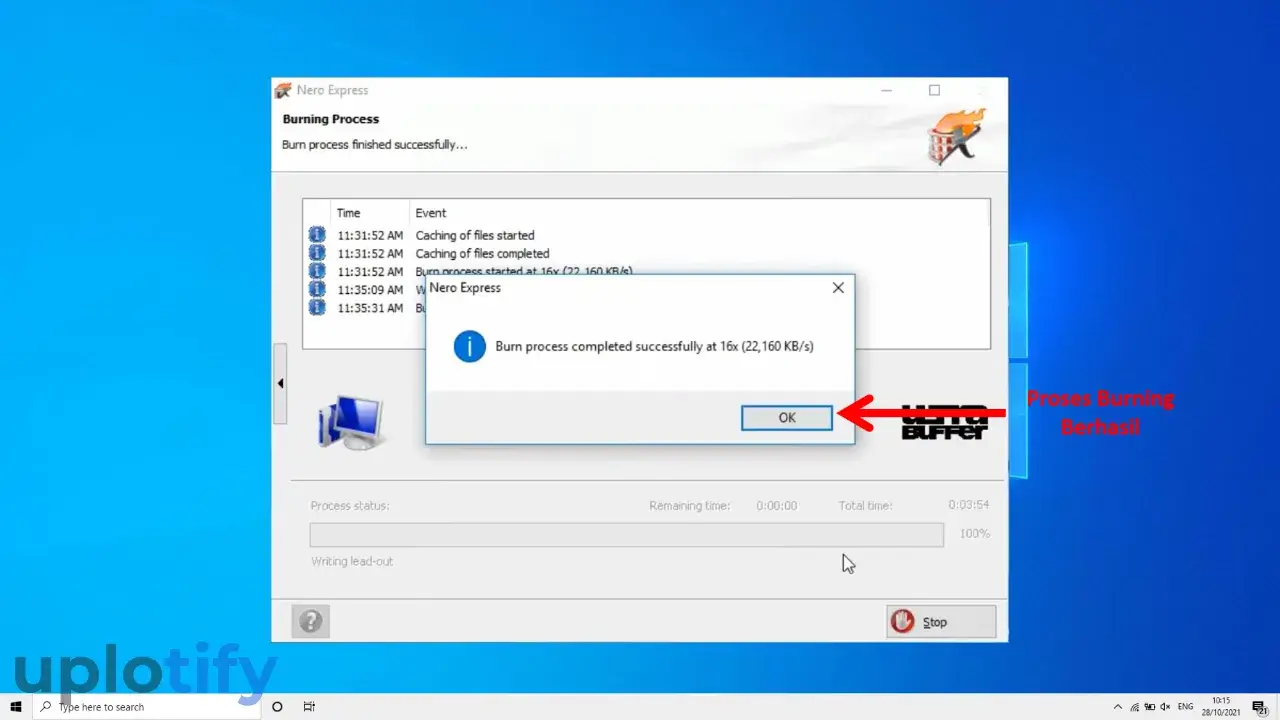Click the computer source icon
Viewport: 1280px width, 720px height.
pyautogui.click(x=350, y=421)
